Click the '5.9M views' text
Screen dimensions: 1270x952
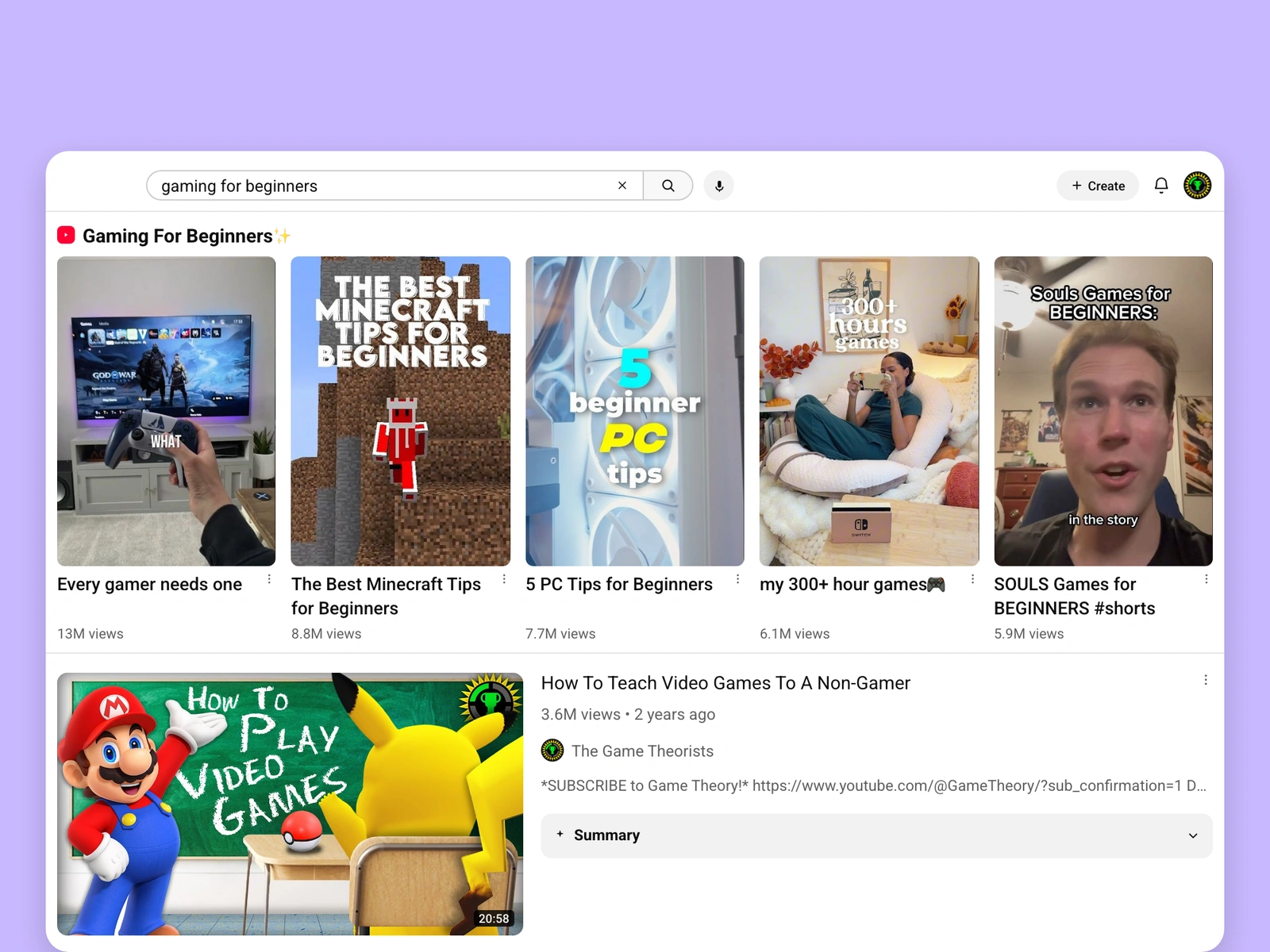click(1029, 634)
